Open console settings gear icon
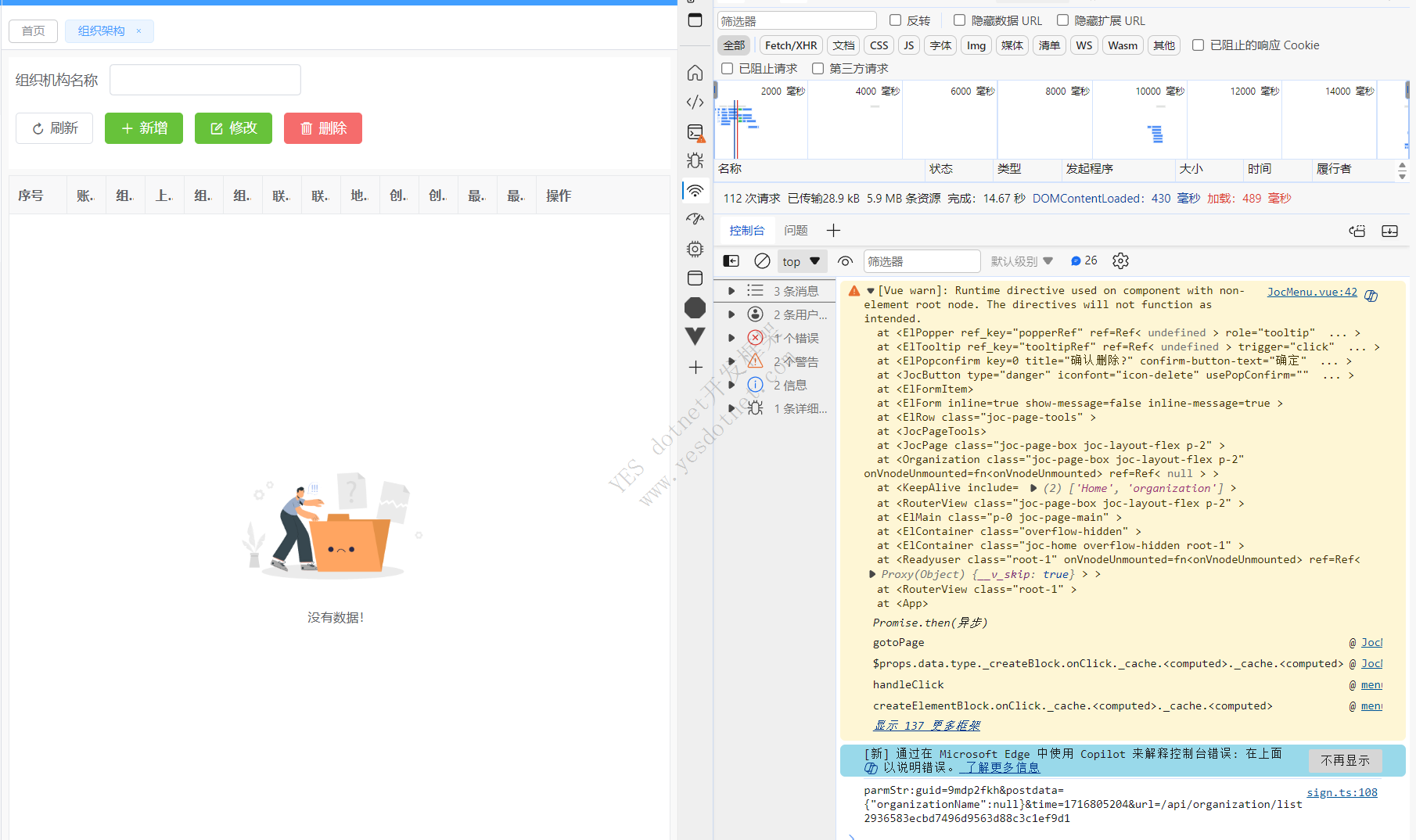Viewport: 1416px width, 840px height. 1120,261
